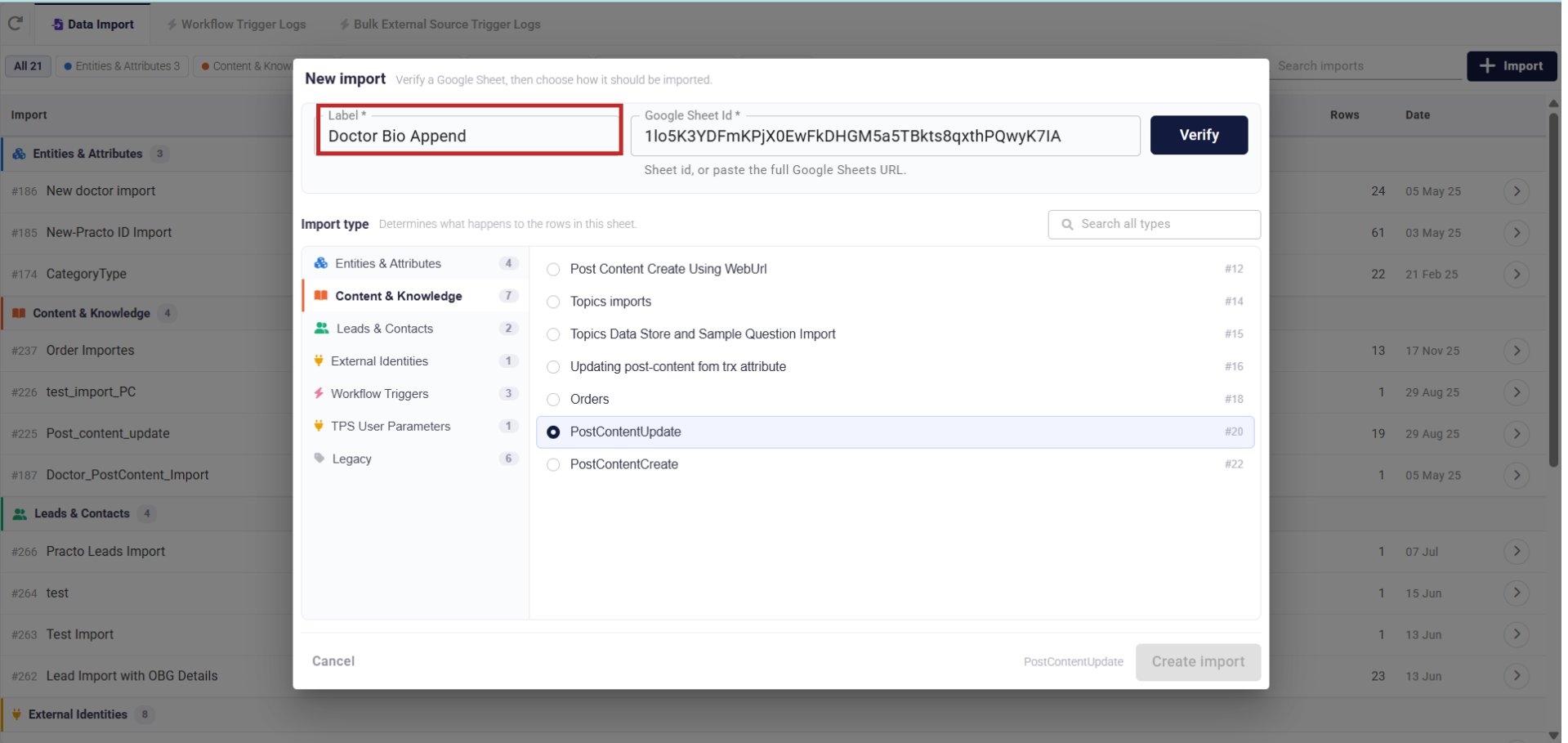
Task: Open the TPS User Parameters category
Action: [415, 427]
